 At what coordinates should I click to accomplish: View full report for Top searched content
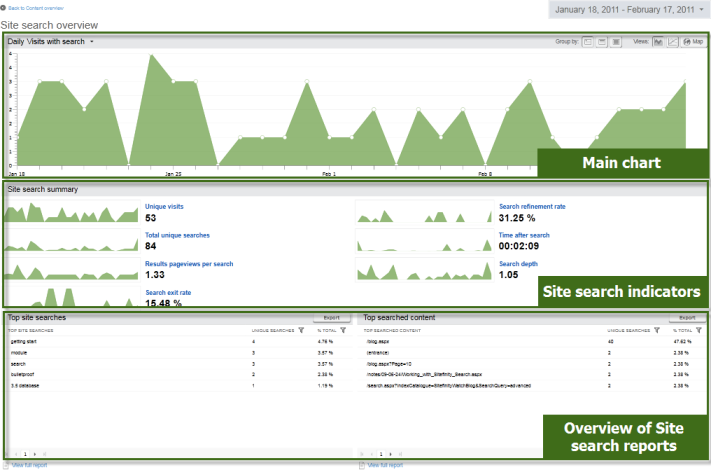[x=385, y=465]
